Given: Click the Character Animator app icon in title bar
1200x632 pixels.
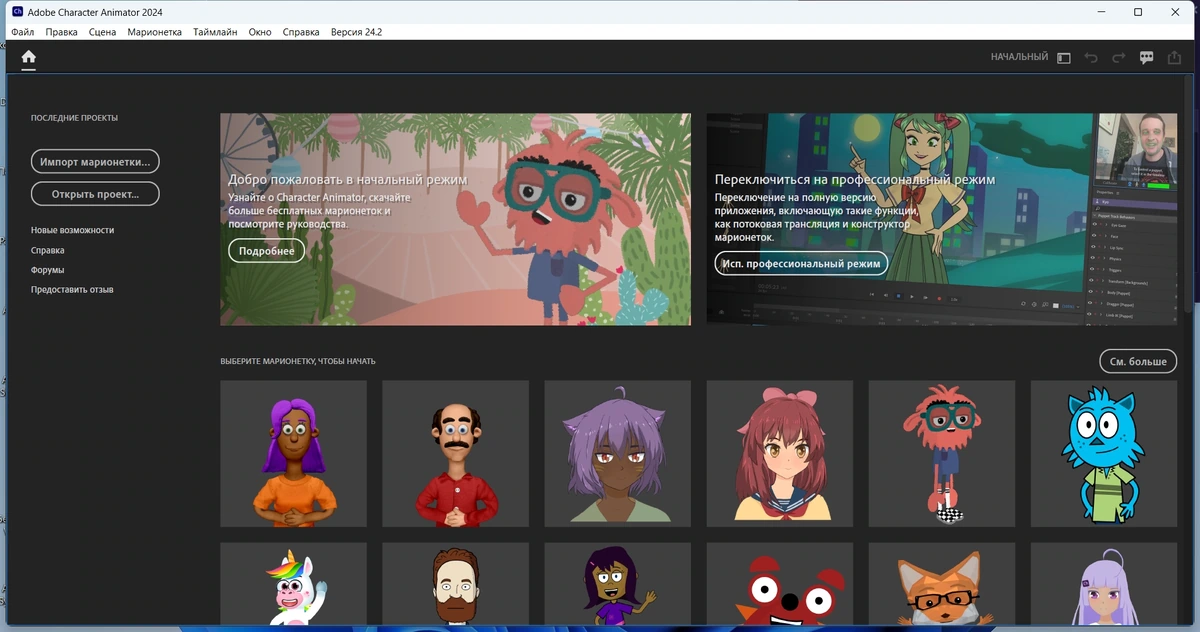Looking at the screenshot, I should point(18,12).
